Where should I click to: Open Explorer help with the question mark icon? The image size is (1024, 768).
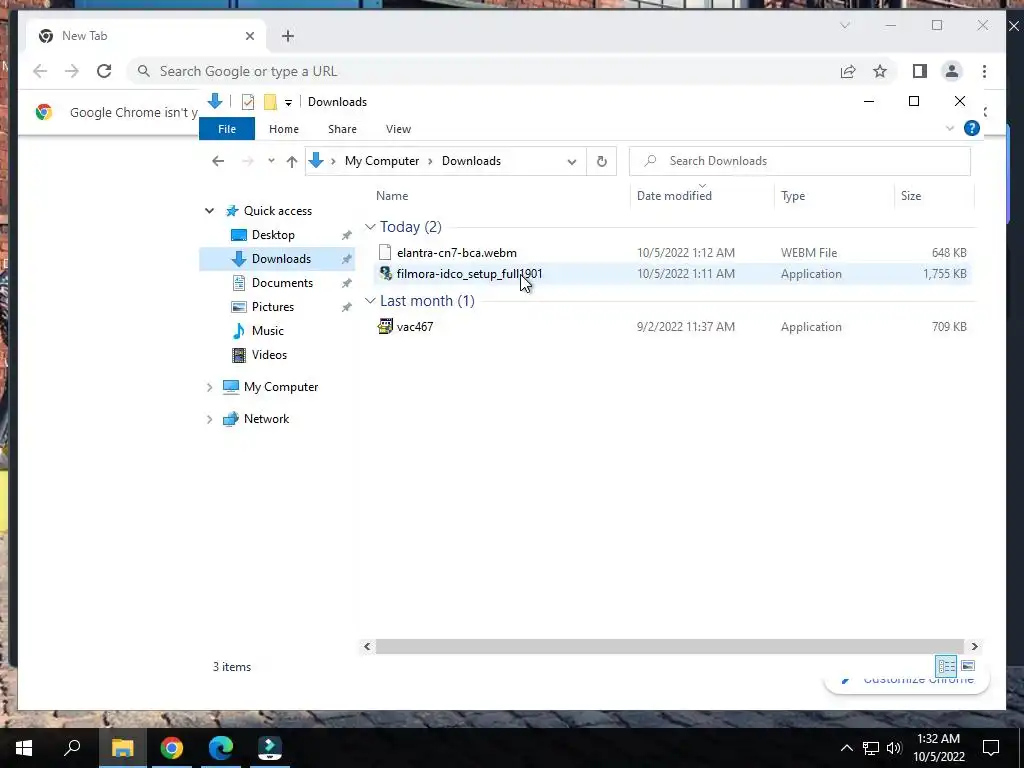[x=972, y=129]
